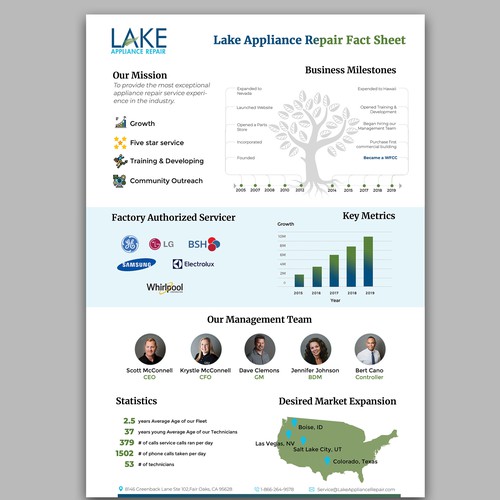Click the email address in footer
The image size is (500, 500).
[356, 489]
